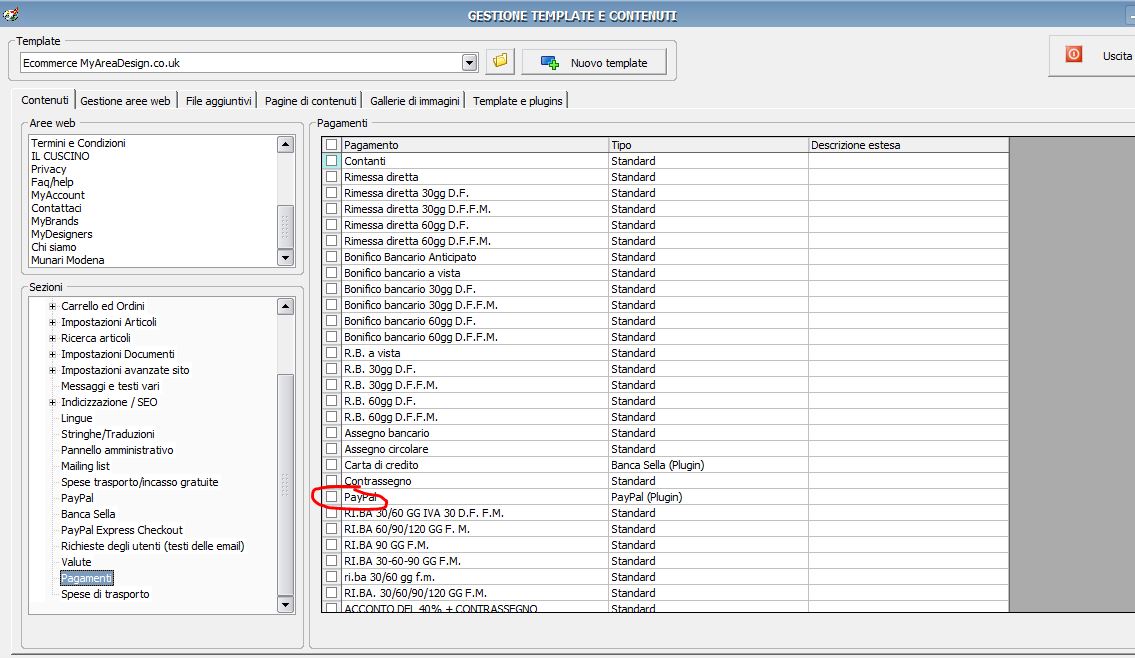The height and width of the screenshot is (658, 1135).
Task: Open the Template e plugins tab
Action: pos(518,101)
